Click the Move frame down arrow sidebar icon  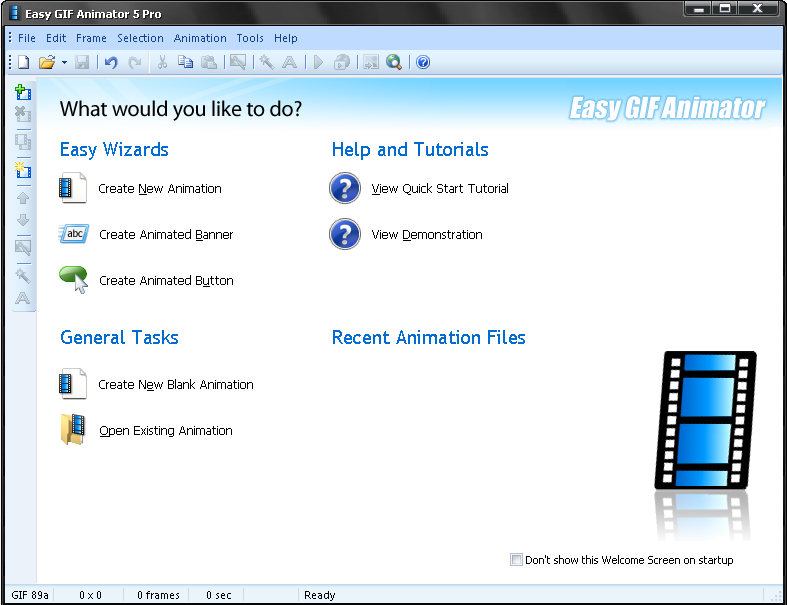[23, 220]
